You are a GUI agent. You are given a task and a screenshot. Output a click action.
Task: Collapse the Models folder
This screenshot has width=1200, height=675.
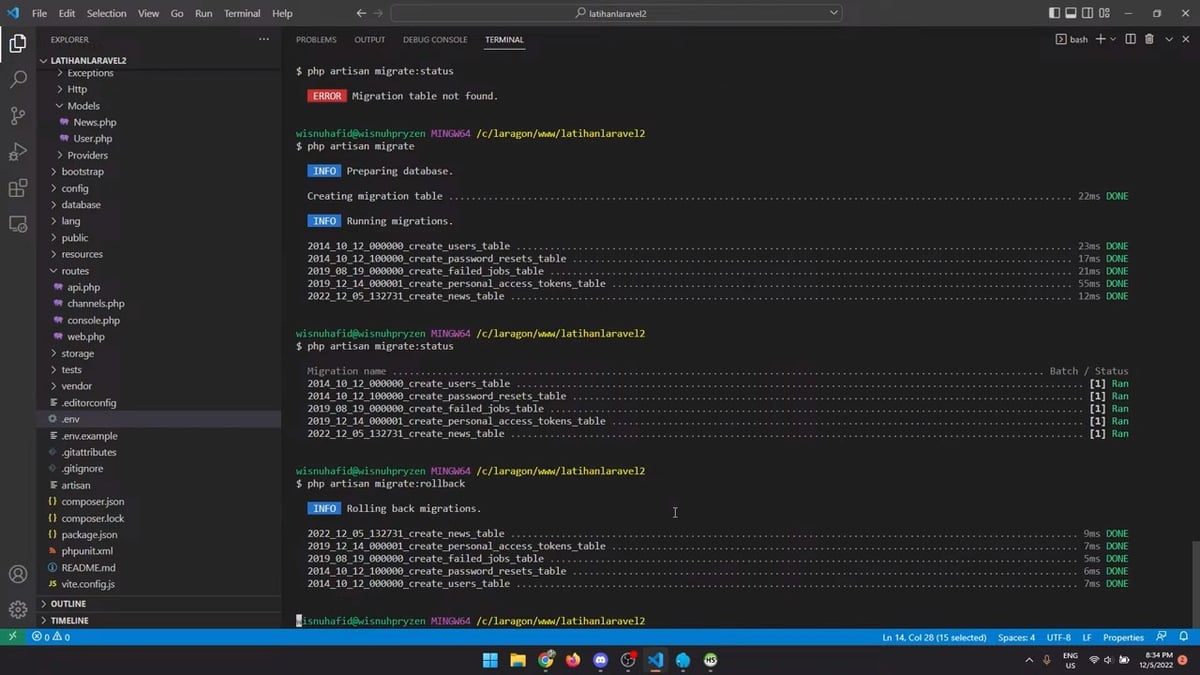coord(60,106)
